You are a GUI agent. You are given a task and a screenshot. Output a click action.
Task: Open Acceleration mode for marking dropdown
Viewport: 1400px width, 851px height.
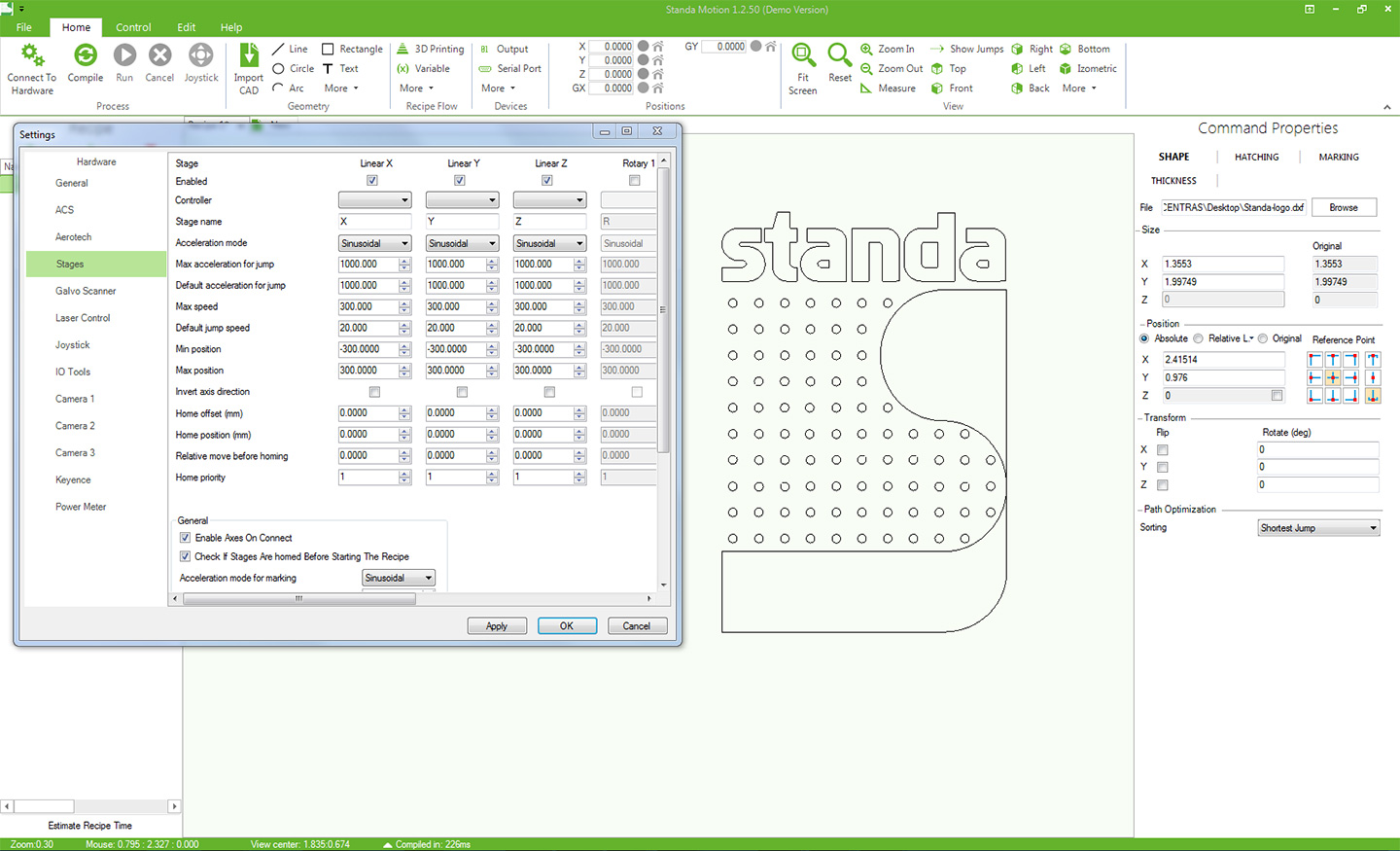point(399,578)
